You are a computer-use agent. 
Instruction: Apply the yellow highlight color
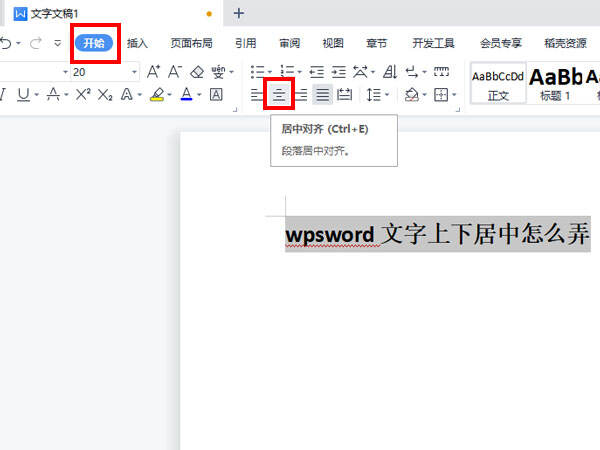157,94
